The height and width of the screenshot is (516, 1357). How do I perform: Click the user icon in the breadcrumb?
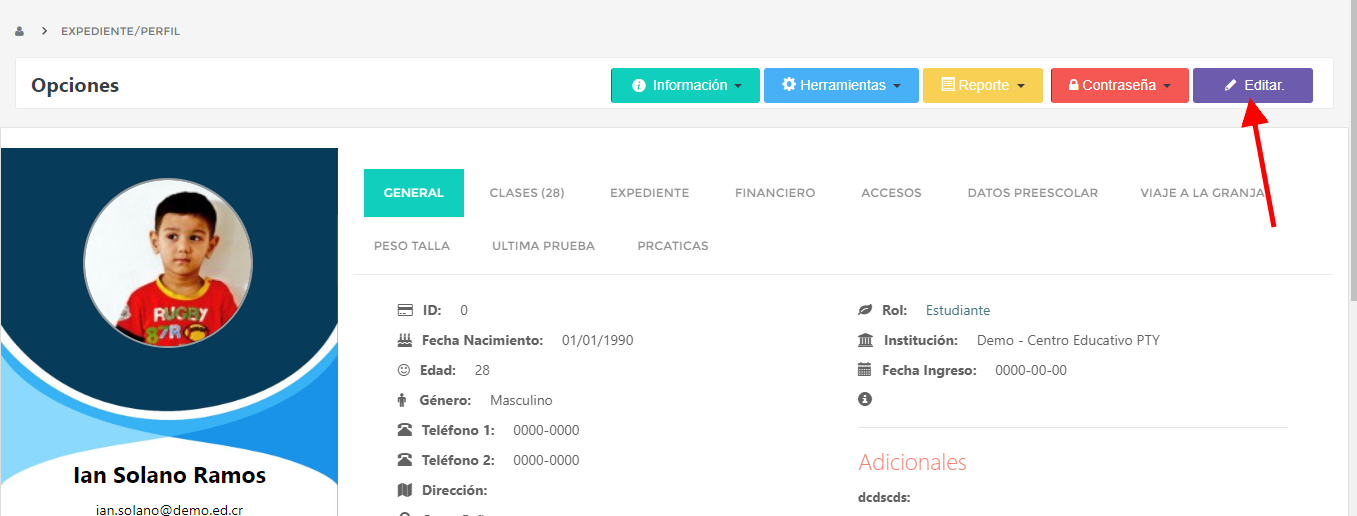click(x=20, y=31)
